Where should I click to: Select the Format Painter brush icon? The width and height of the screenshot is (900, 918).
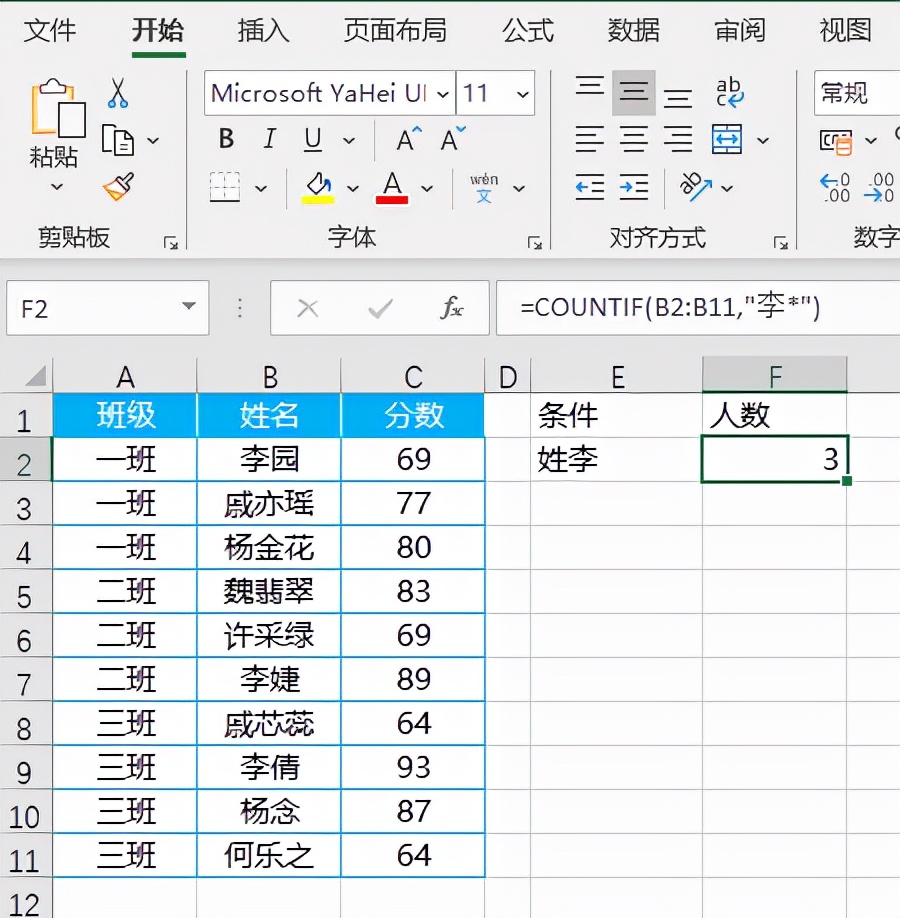coord(118,187)
